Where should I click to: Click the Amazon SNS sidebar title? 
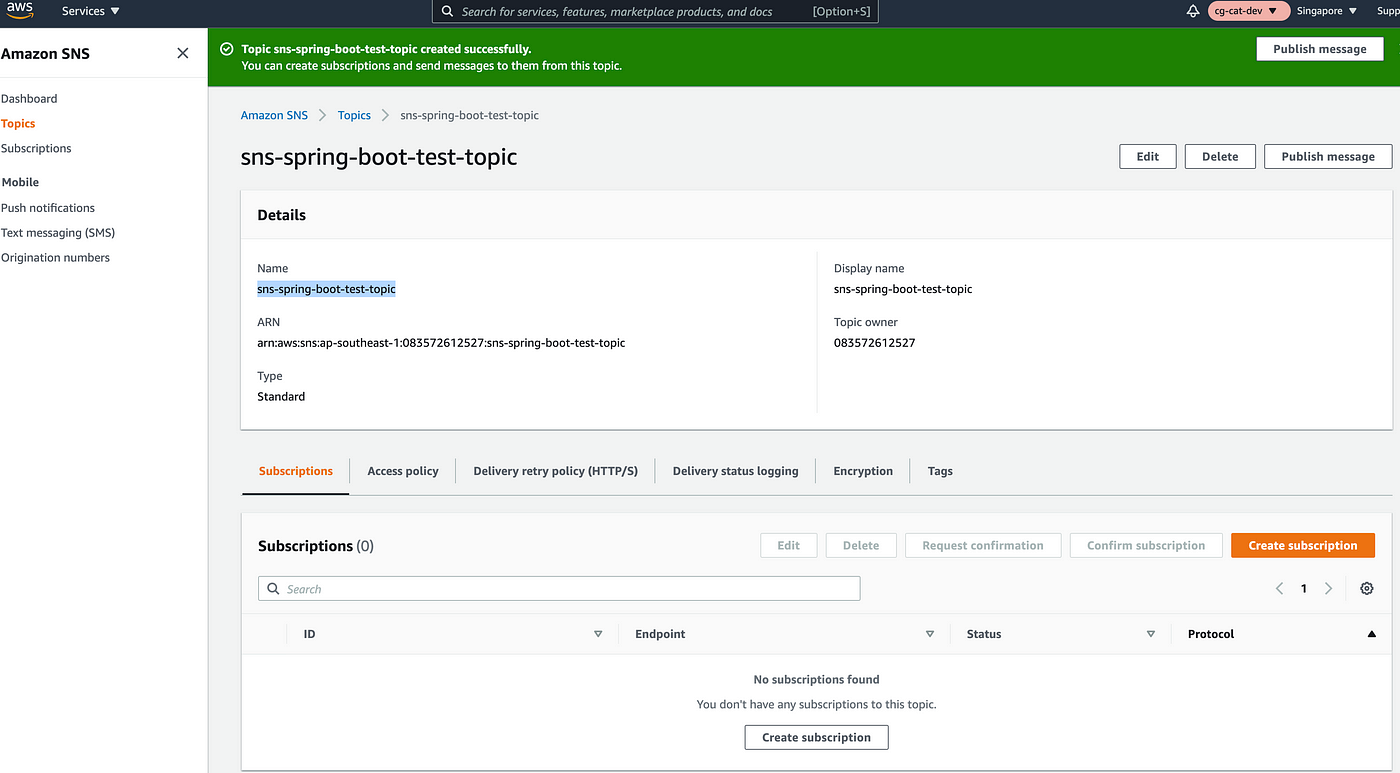click(45, 54)
